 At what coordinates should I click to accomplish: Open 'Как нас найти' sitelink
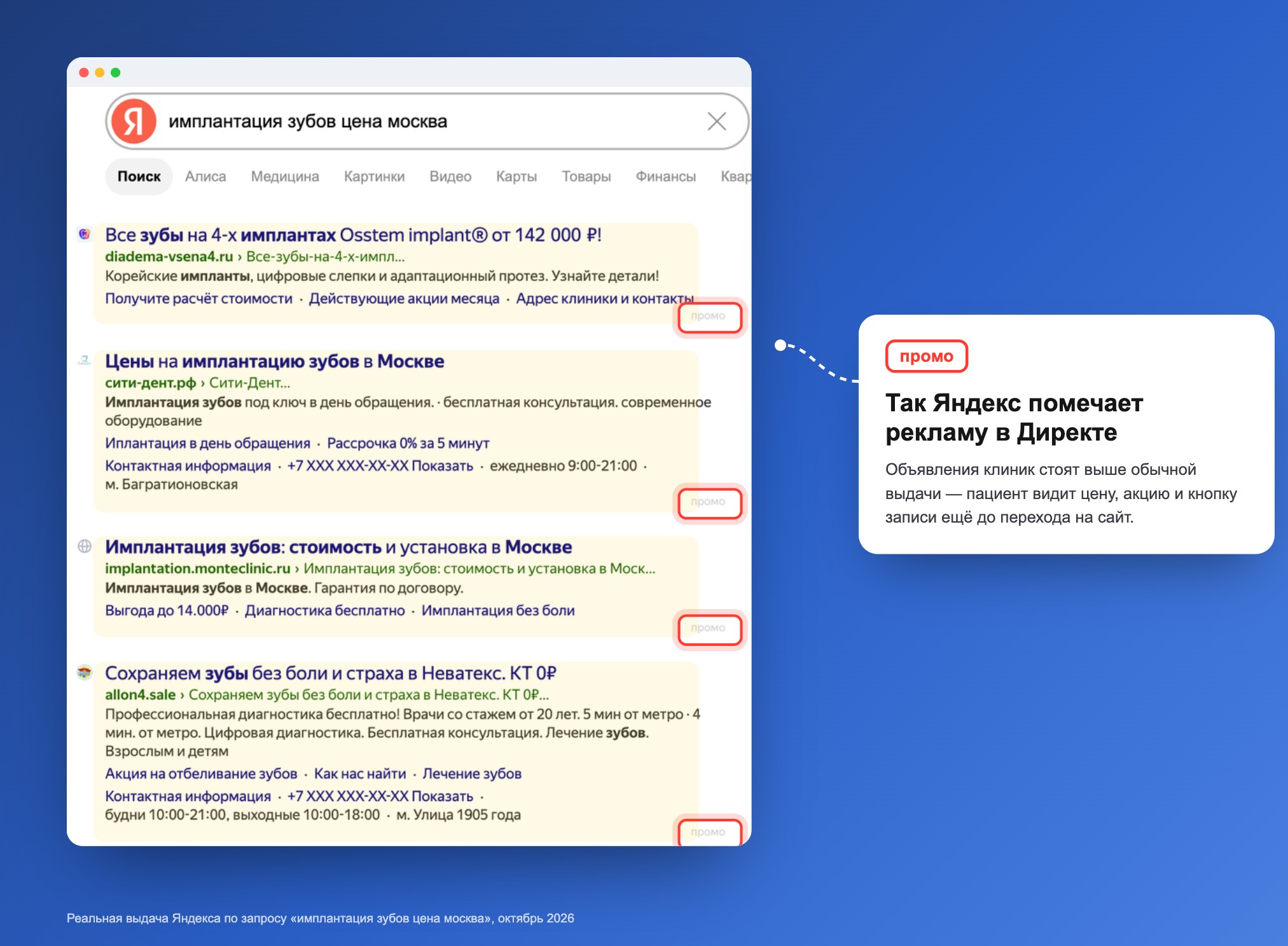360,774
